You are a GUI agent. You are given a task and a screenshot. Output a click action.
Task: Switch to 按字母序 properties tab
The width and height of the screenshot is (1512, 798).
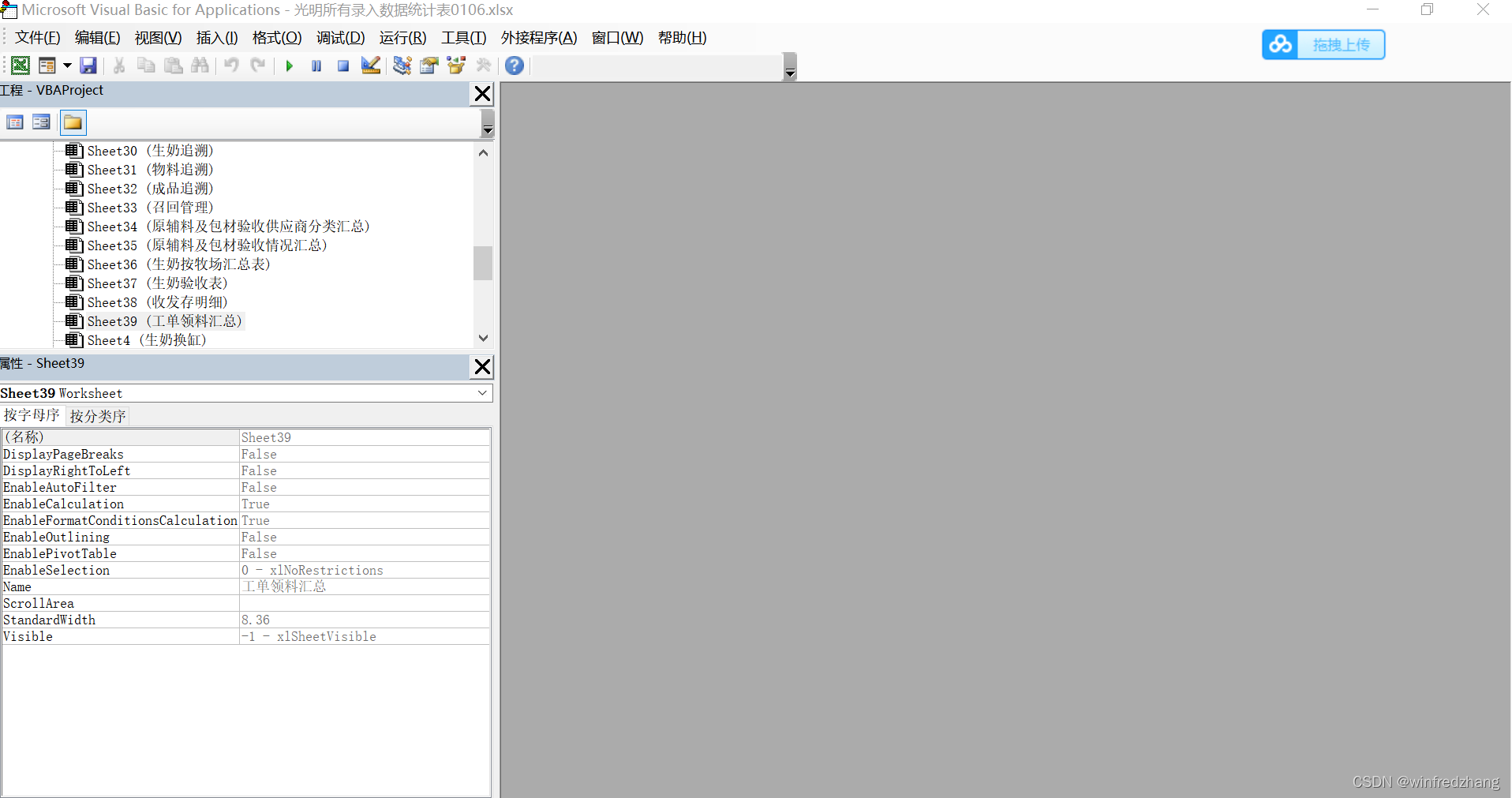point(32,415)
